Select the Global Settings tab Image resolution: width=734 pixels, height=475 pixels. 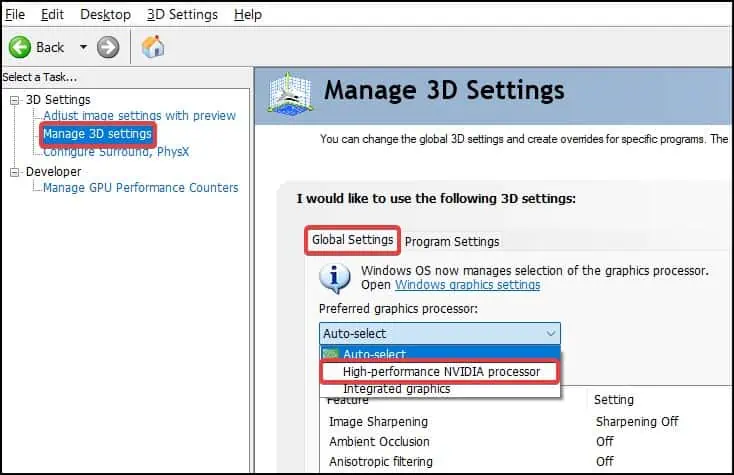353,240
